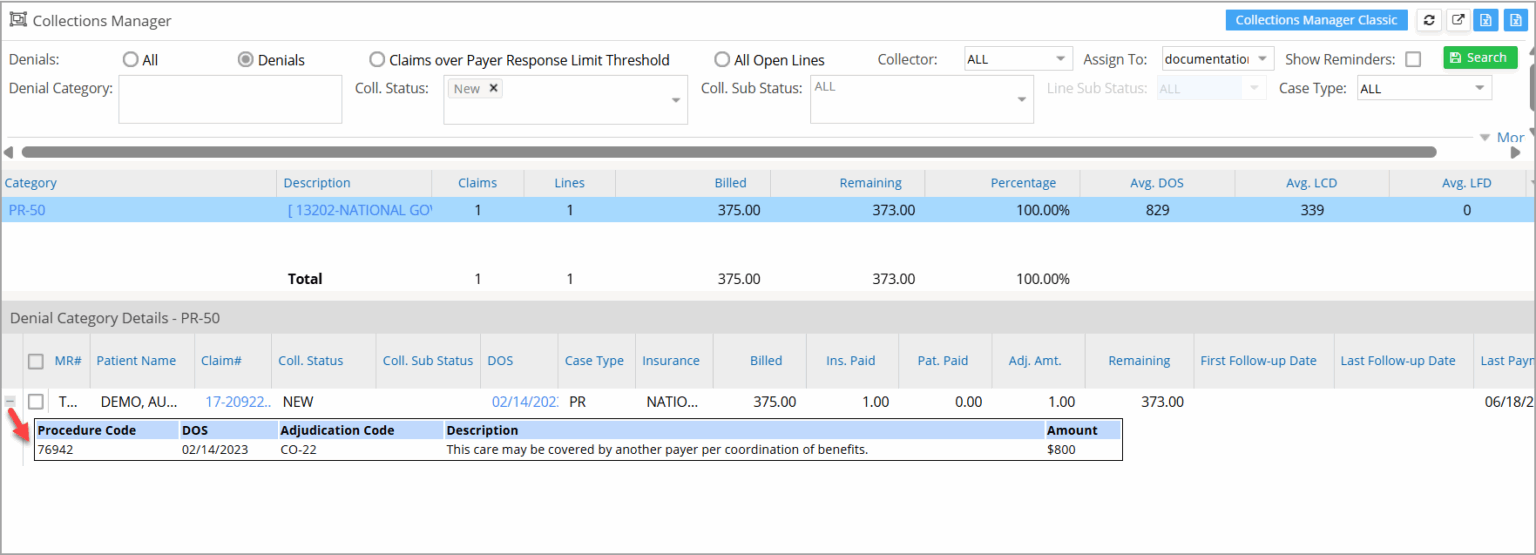Sort by the Patient Name column header

click(x=136, y=361)
